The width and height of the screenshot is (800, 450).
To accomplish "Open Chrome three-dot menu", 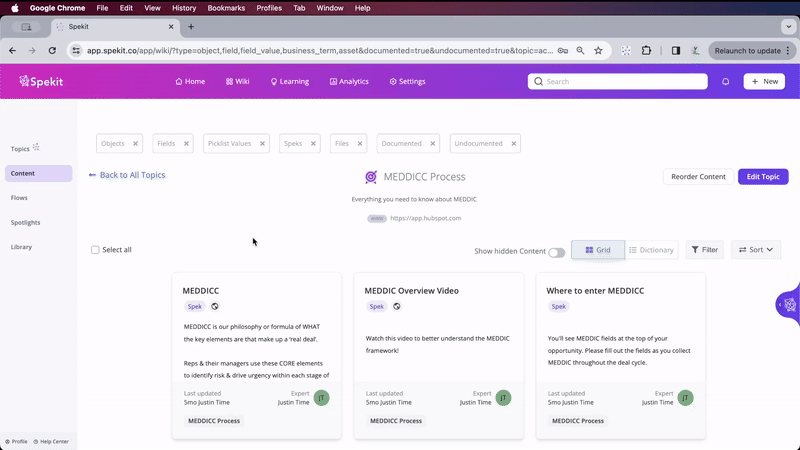I will [x=788, y=51].
